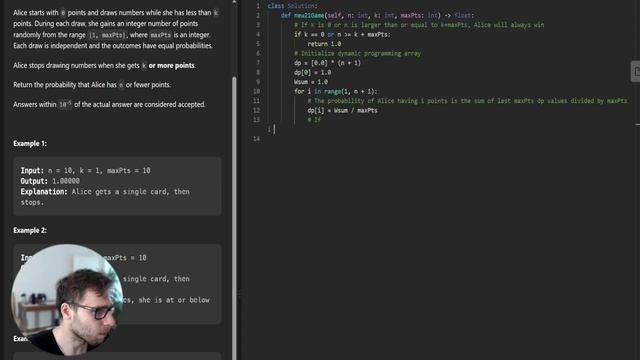640x360 pixels.
Task: Click 'Explanation: Alice gets a single card' in Example 1
Action: coord(105,197)
